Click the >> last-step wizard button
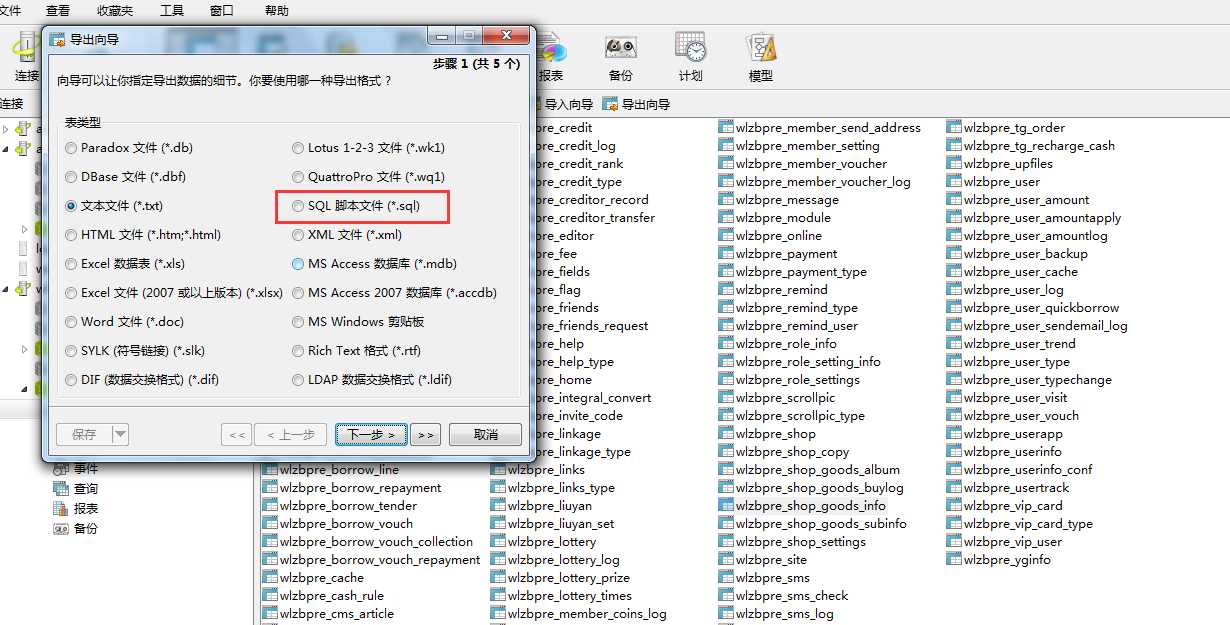Image resolution: width=1230 pixels, height=625 pixels. tap(426, 435)
